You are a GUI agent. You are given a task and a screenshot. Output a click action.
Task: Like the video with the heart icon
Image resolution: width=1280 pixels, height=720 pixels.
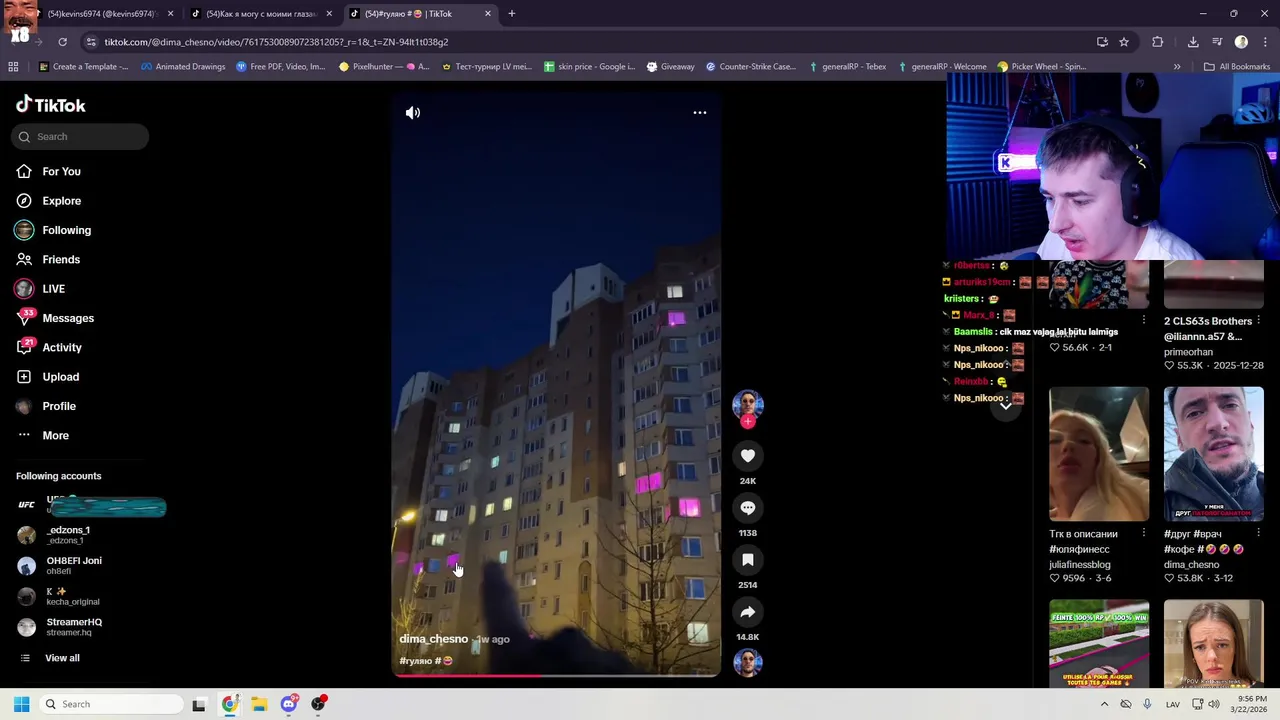coord(748,456)
